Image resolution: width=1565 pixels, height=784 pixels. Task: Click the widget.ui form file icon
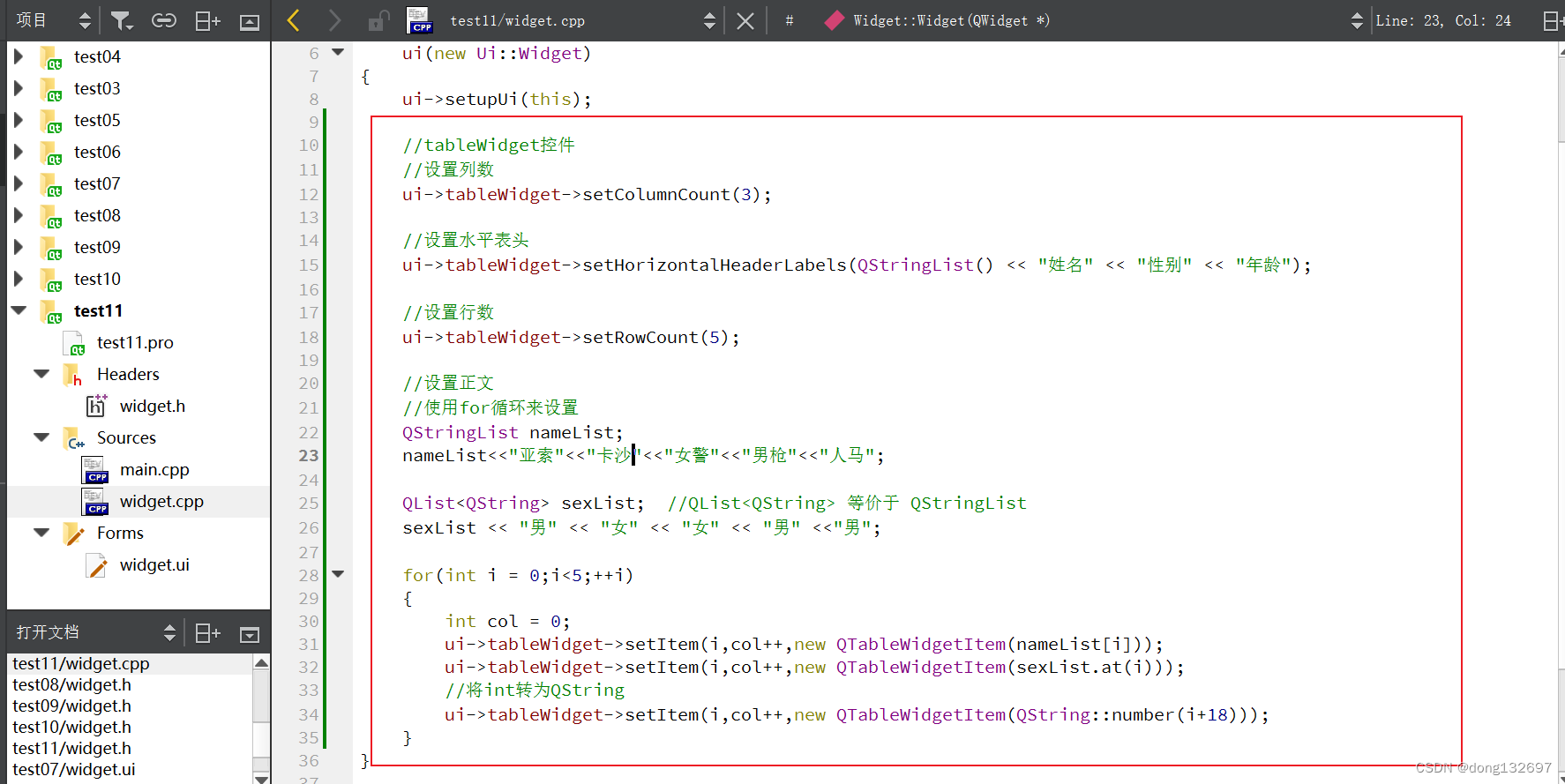(96, 565)
